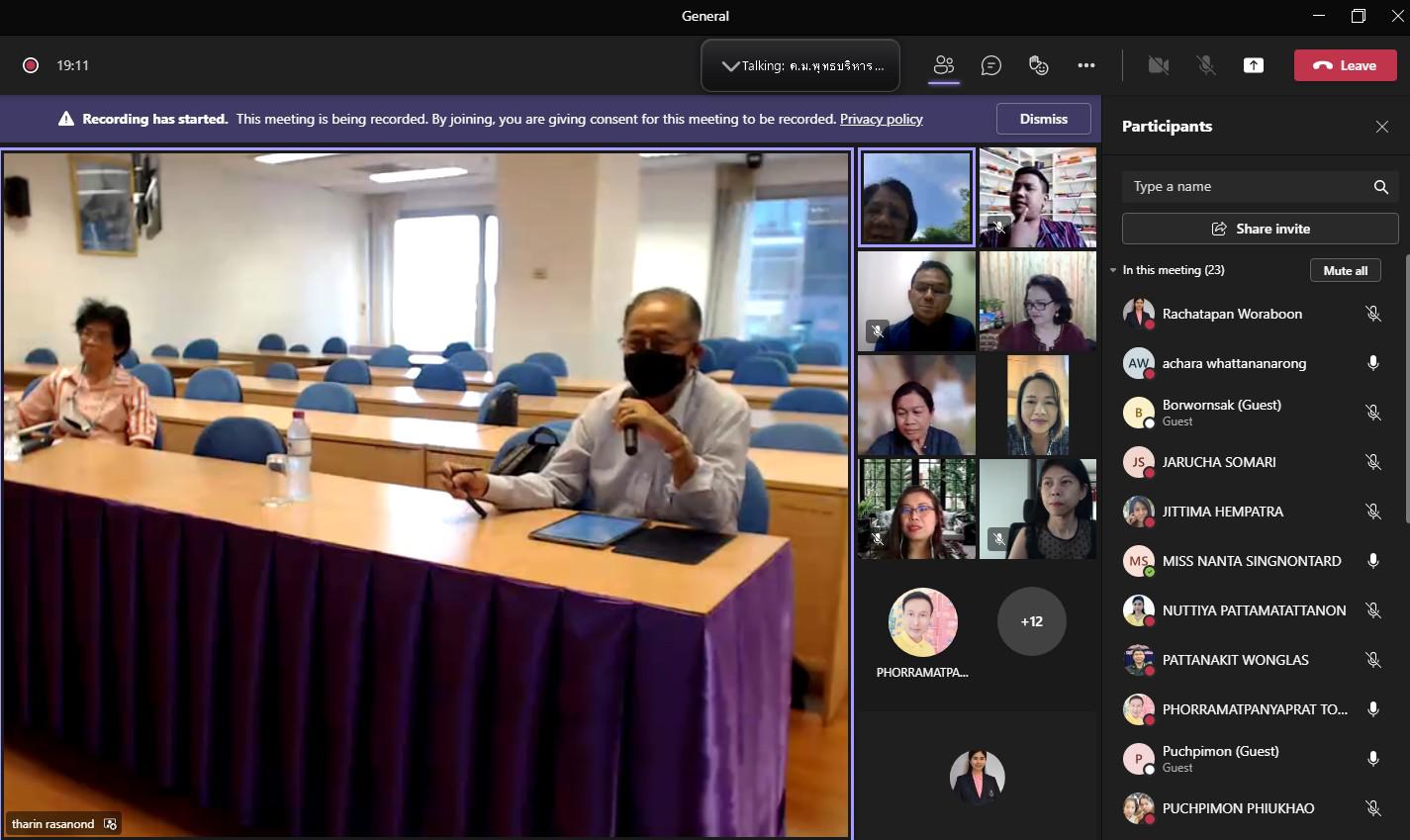The image size is (1410, 840).
Task: Toggle your microphone in the meeting toolbar
Action: click(x=1206, y=65)
